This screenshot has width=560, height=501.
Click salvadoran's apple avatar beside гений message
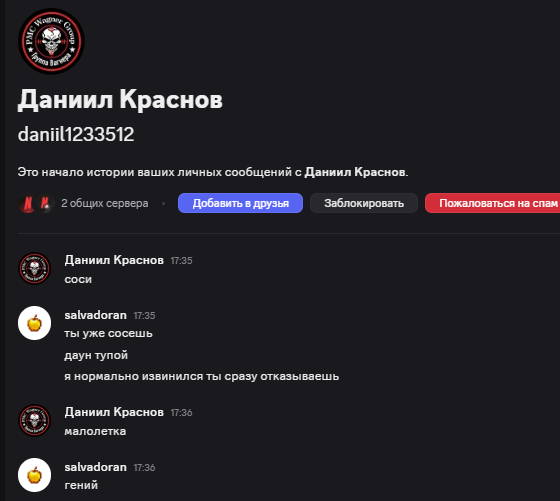pyautogui.click(x=34, y=475)
